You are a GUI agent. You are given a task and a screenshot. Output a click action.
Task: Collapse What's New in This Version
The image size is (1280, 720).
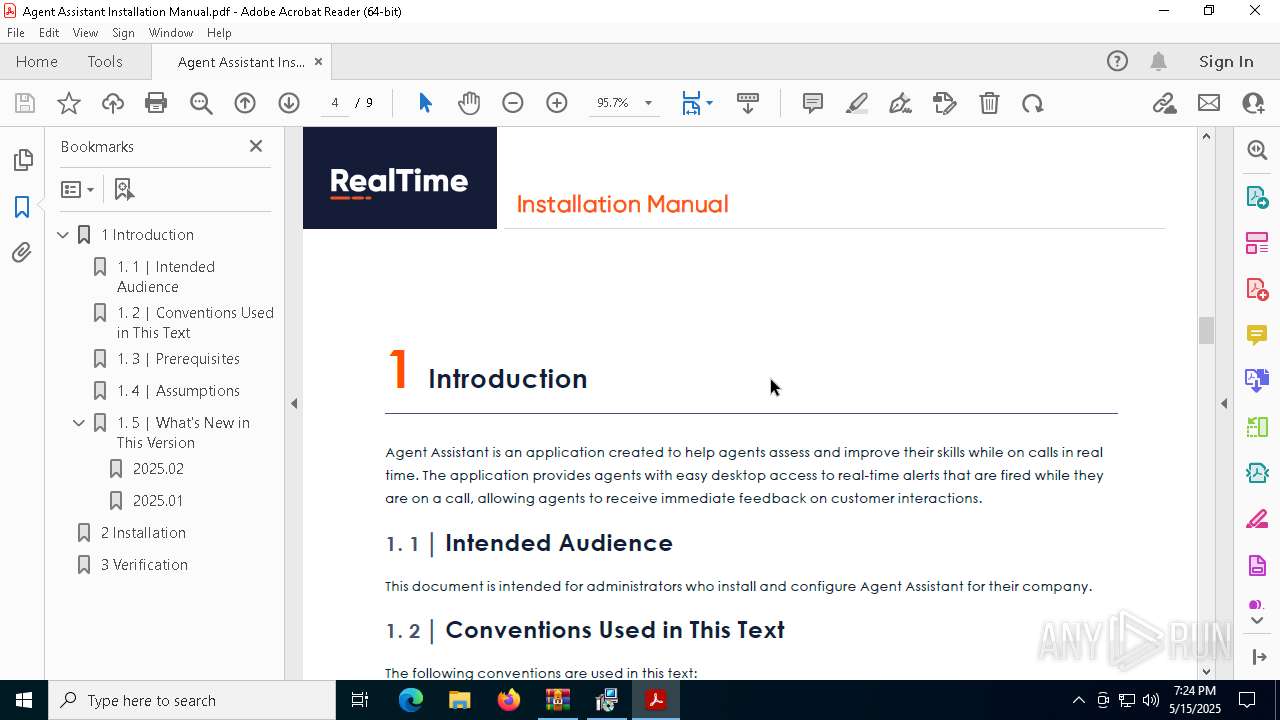click(x=79, y=423)
